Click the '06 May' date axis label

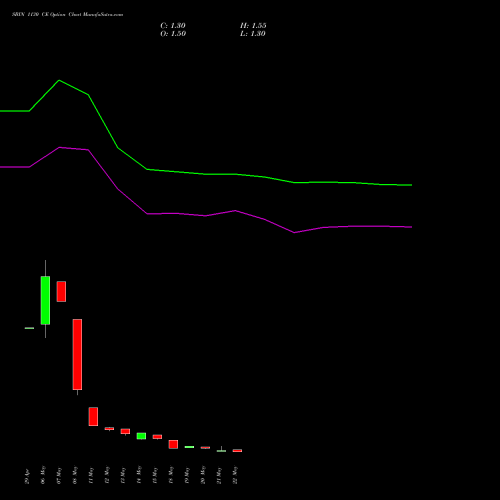(43, 475)
